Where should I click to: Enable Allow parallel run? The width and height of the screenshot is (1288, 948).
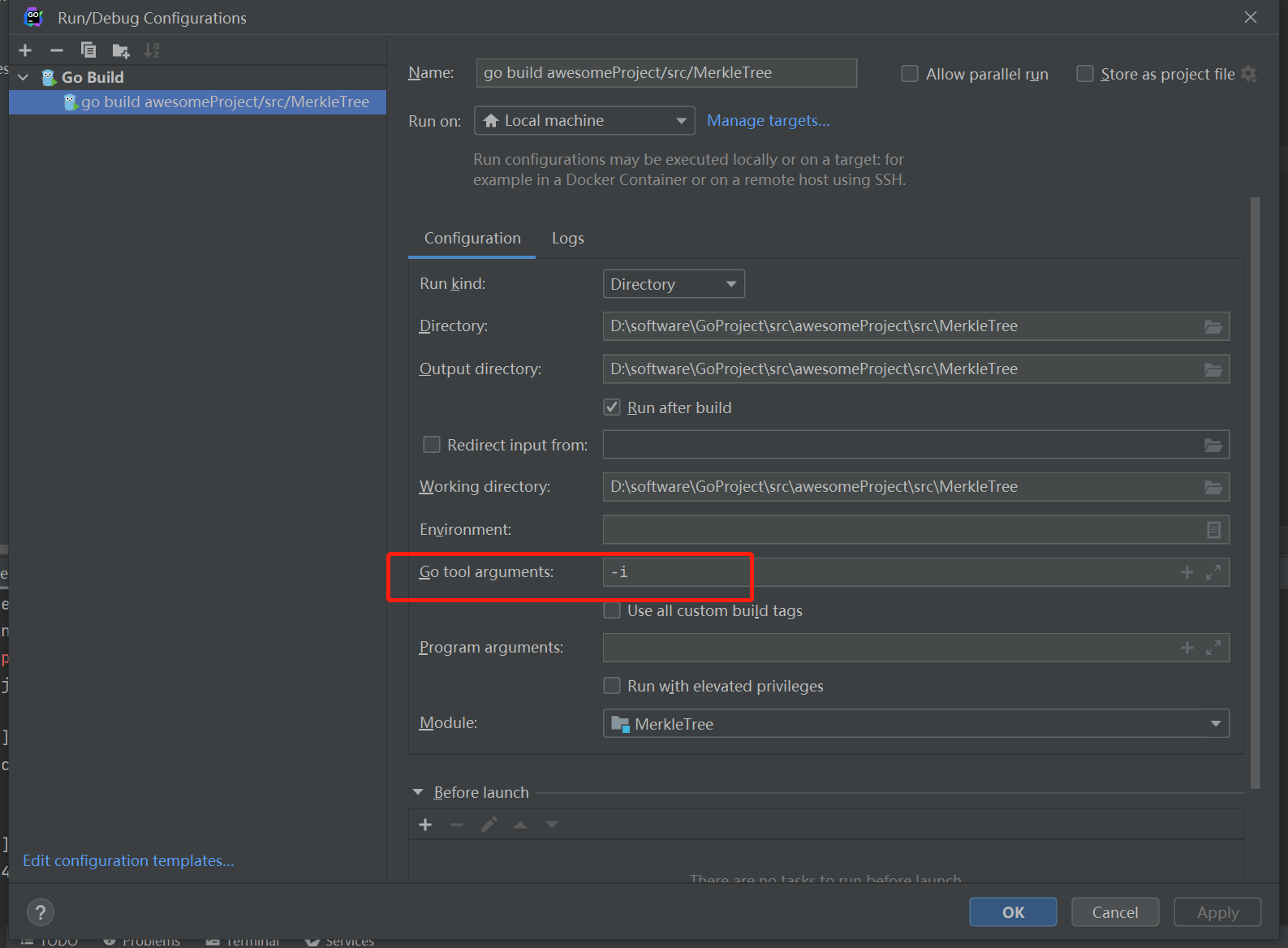point(910,74)
